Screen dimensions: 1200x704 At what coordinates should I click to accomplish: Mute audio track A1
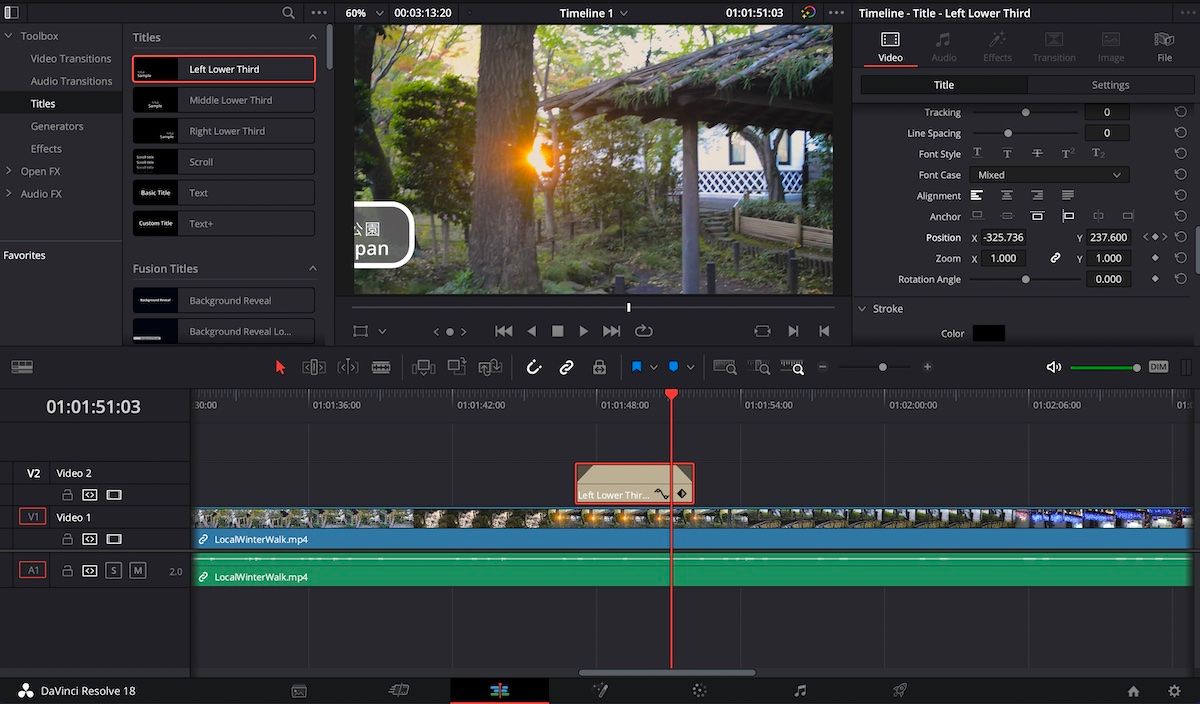[138, 571]
